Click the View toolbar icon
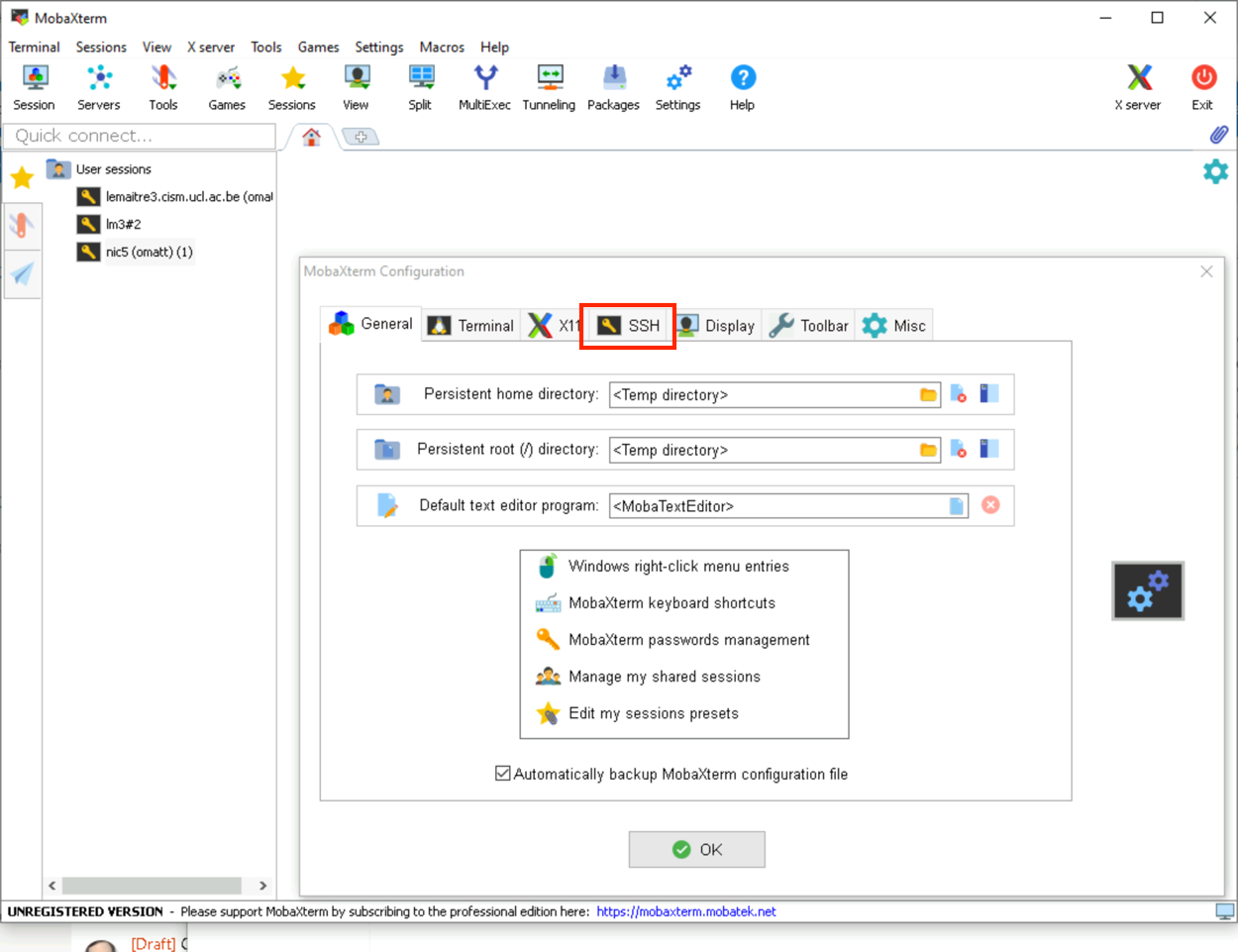The width and height of the screenshot is (1238, 952). 356,88
